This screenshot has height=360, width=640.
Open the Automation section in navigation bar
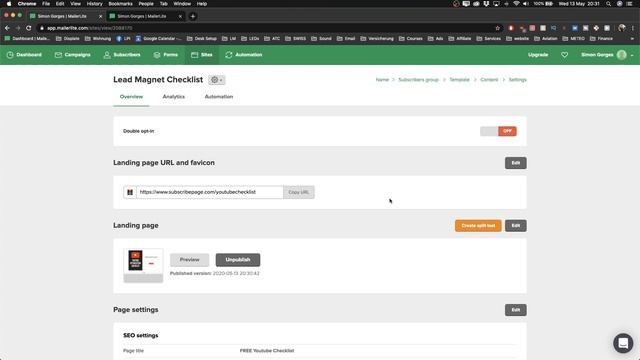click(243, 55)
